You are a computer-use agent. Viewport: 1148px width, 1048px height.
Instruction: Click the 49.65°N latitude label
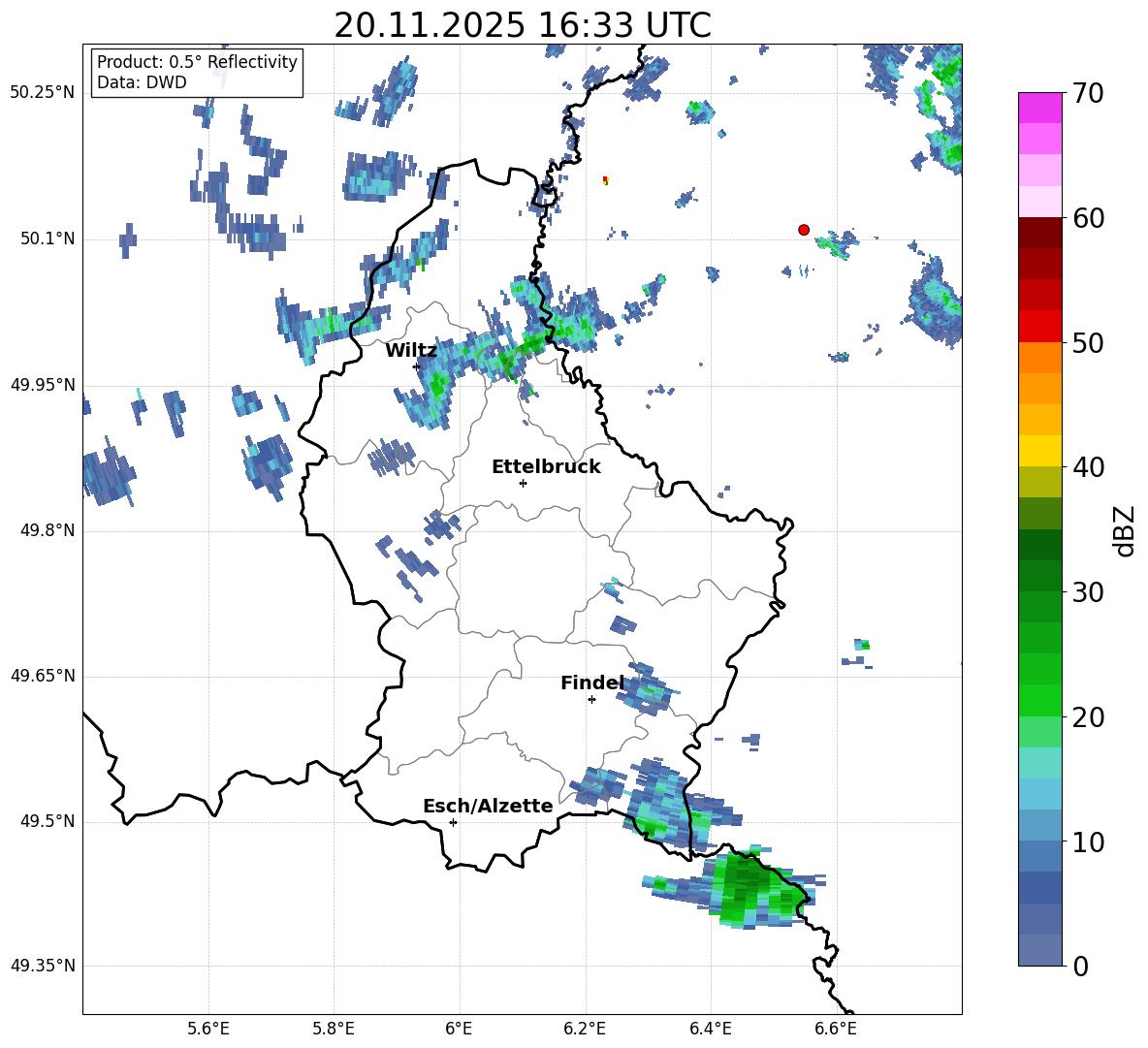[43, 677]
